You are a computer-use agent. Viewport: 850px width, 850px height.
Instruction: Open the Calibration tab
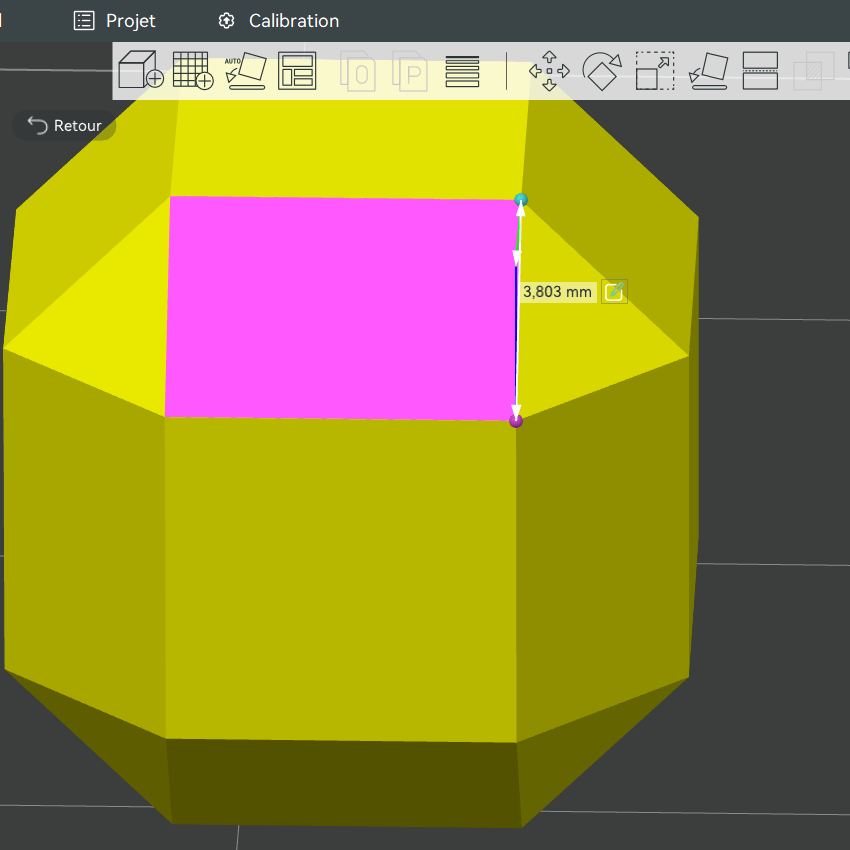point(279,21)
